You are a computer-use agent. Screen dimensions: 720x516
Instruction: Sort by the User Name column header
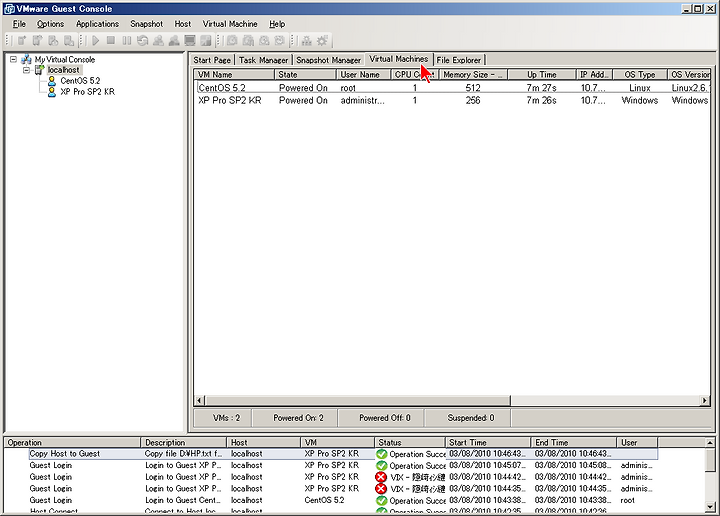364,74
